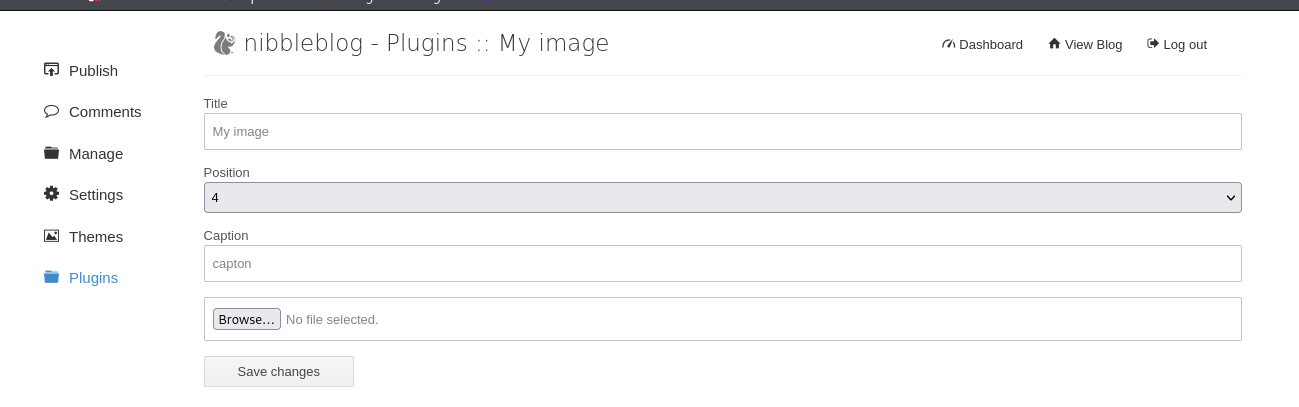Viewport: 1299px width, 407px height.
Task: Click the Log out arrow icon
Action: click(x=1152, y=44)
